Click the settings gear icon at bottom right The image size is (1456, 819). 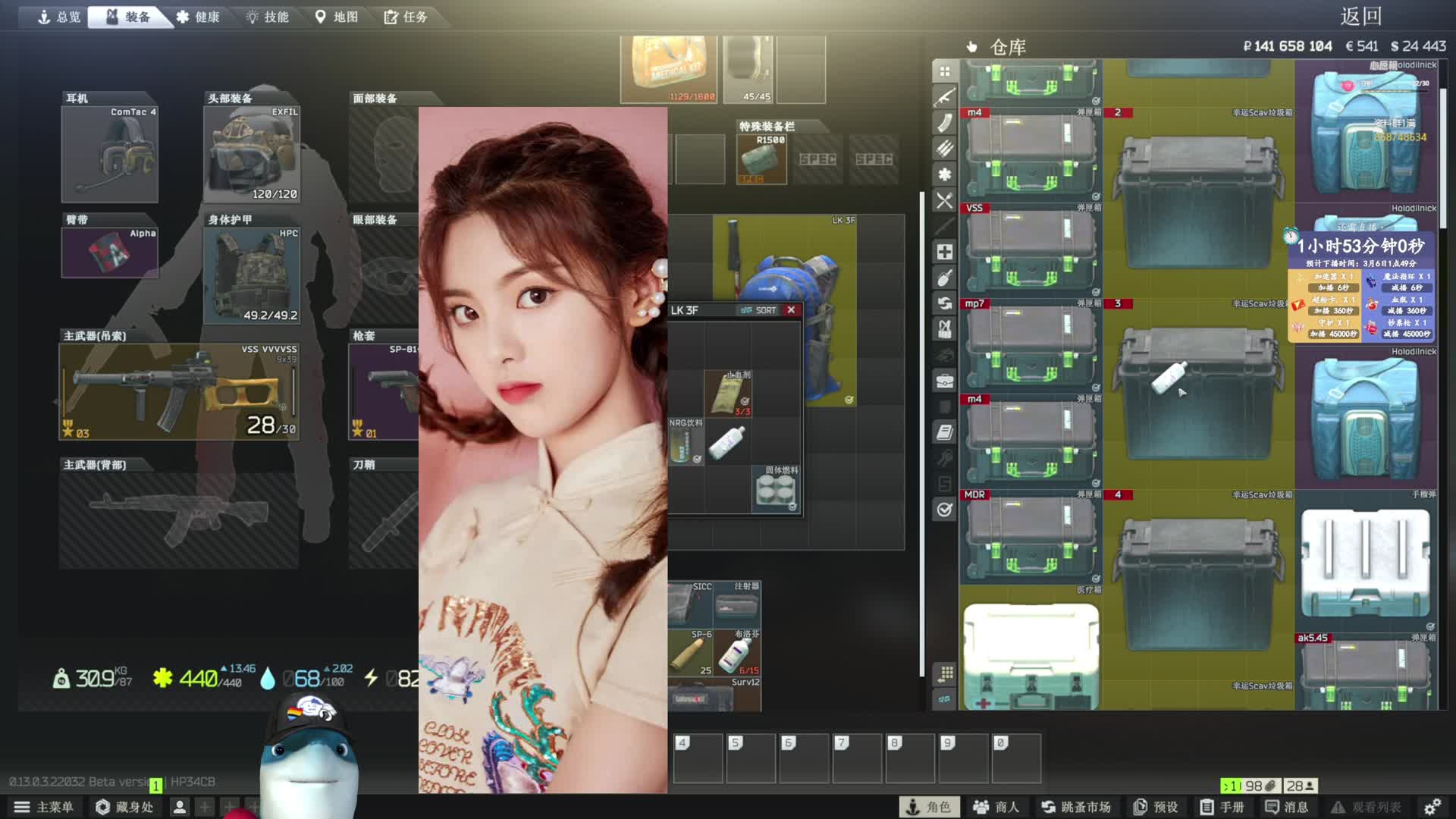coord(1432,807)
